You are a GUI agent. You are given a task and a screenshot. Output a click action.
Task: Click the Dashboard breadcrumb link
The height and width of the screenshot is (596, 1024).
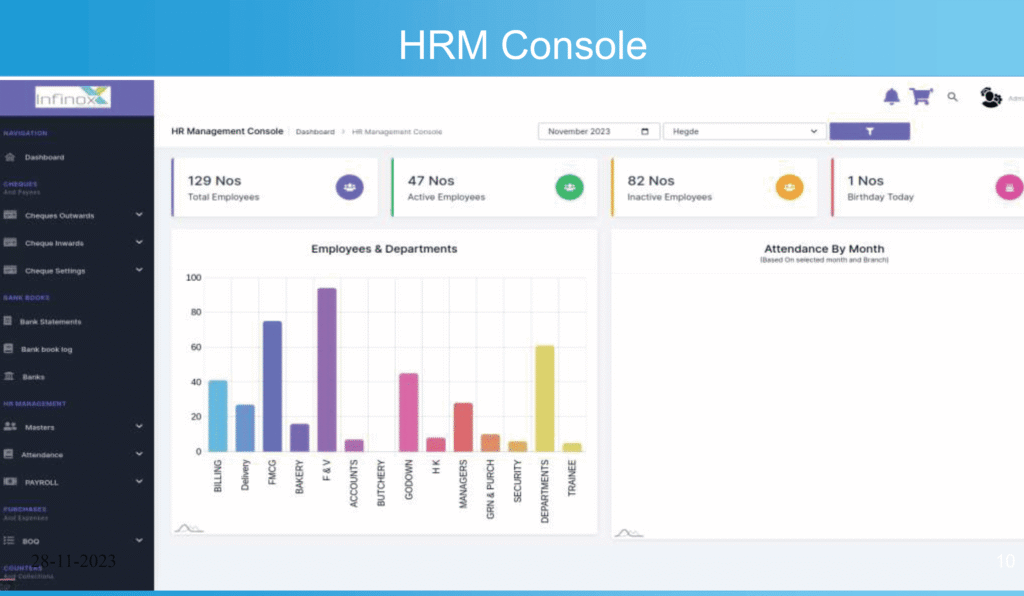pos(315,132)
